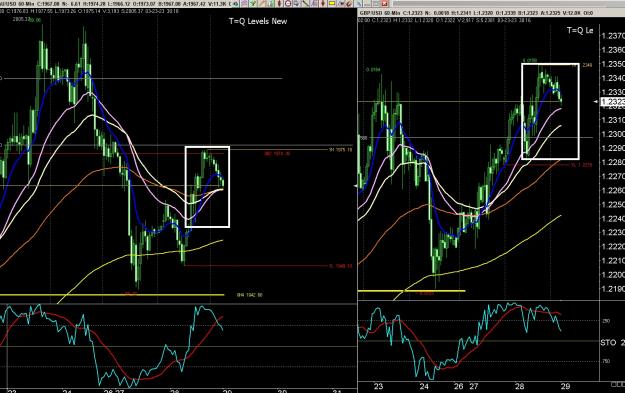
Task: Click the current price marker 1.2323 on the price axis
Action: 613,102
